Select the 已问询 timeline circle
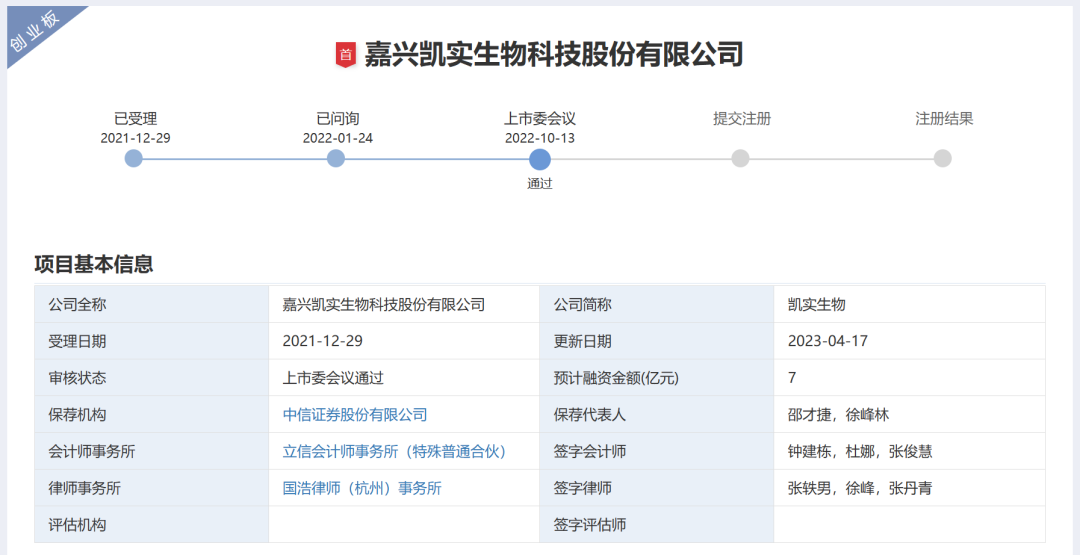This screenshot has height=555, width=1080. pos(336,158)
